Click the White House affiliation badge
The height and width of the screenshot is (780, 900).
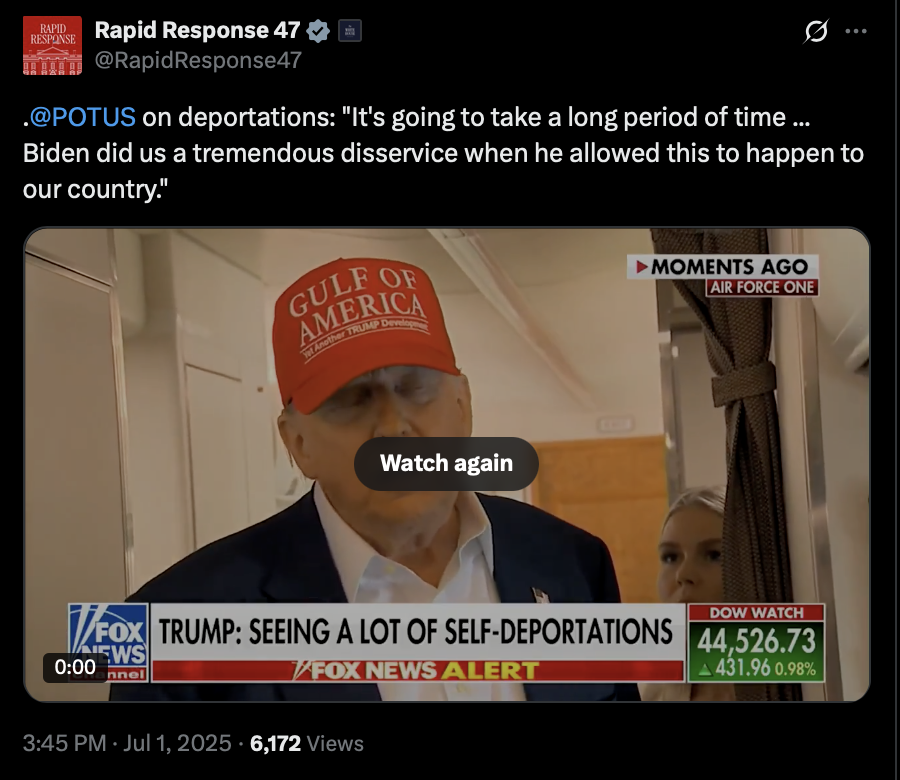(350, 31)
